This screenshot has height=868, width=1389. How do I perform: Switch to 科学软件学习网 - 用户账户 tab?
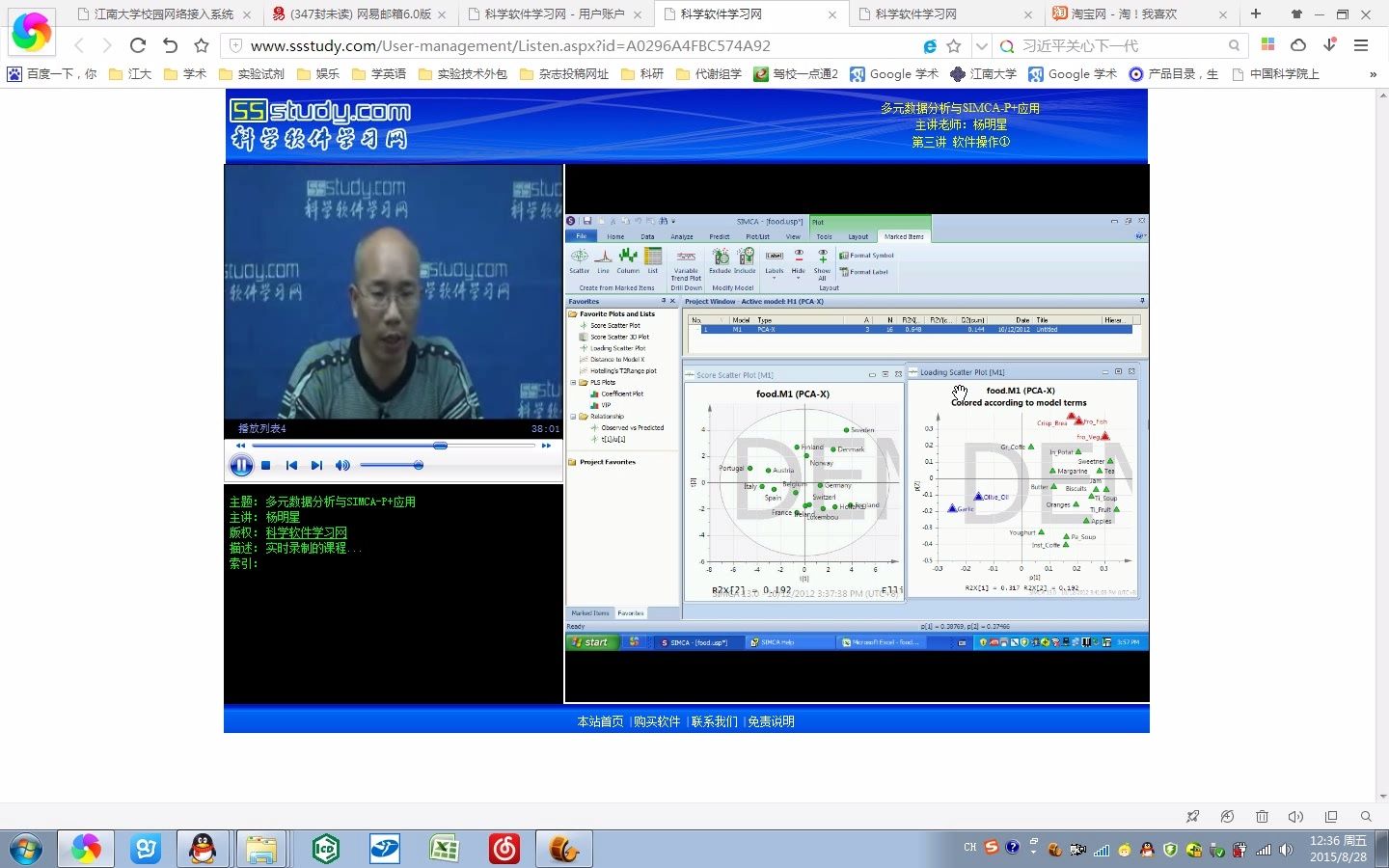coord(556,14)
